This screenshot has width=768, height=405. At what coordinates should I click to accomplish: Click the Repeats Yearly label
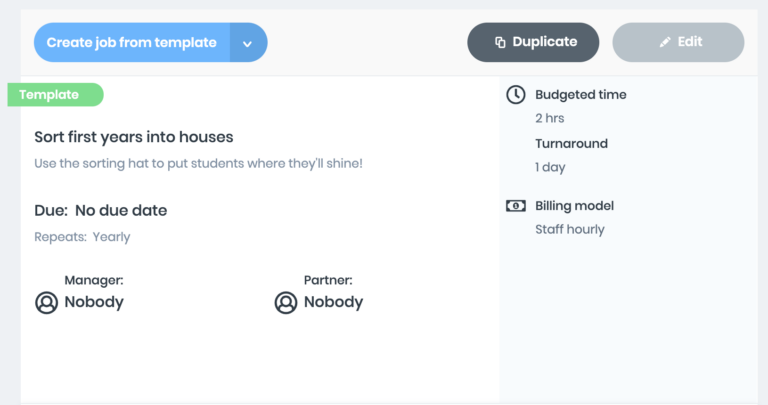click(x=82, y=237)
